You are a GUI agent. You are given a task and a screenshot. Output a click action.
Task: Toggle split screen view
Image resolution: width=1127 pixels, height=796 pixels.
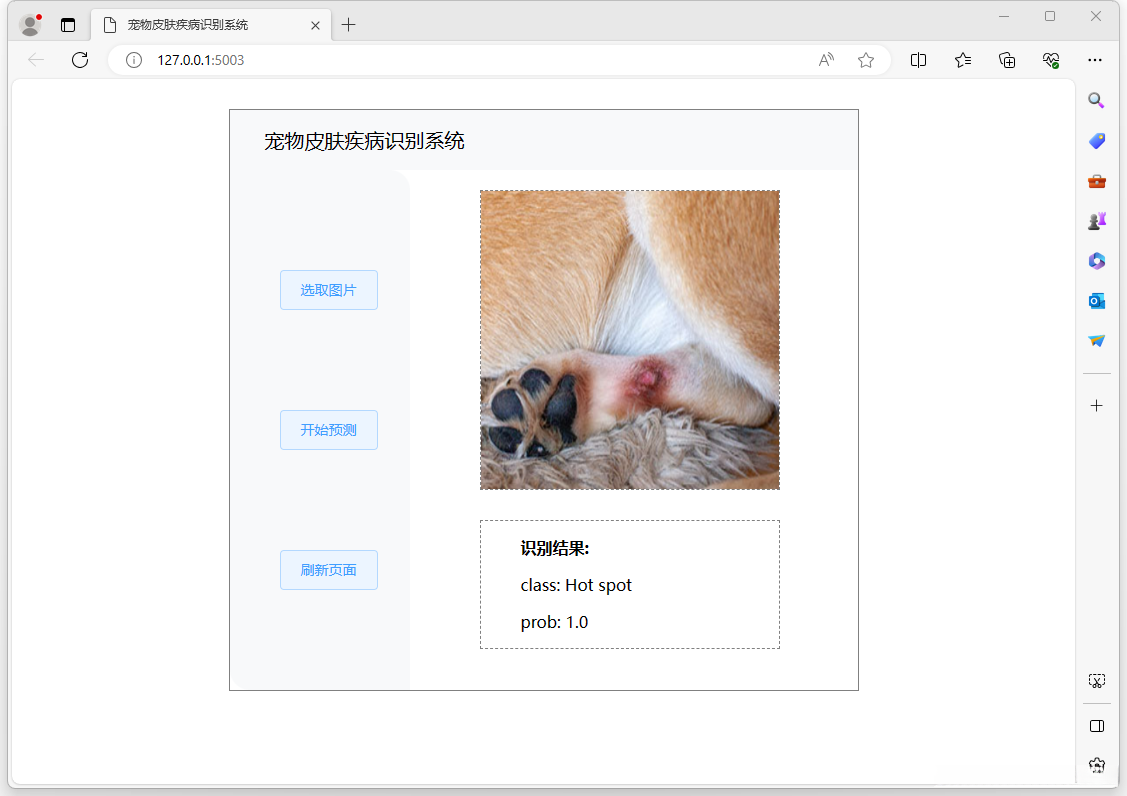[918, 60]
